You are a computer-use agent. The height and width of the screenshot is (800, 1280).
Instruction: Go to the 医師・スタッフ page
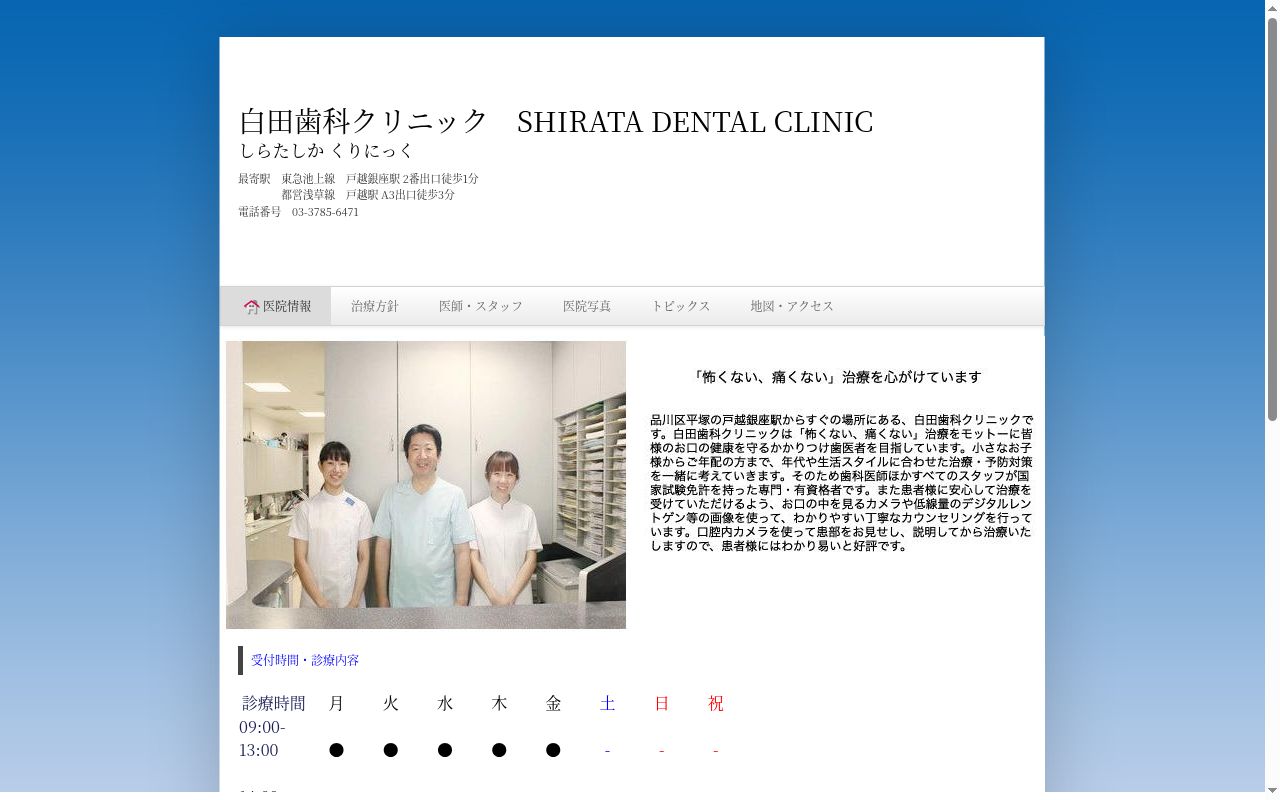pos(481,306)
